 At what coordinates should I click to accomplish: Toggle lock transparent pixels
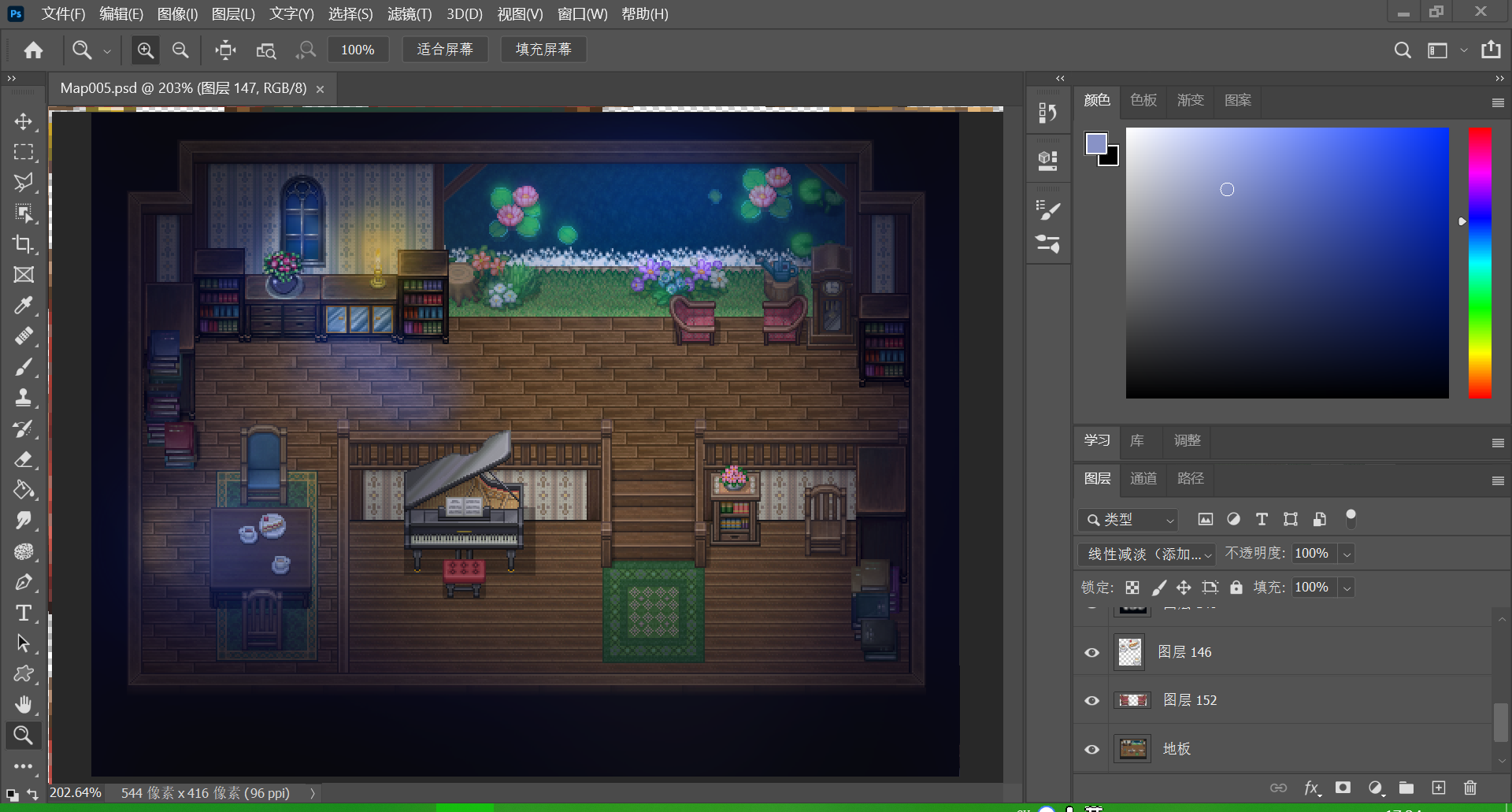(1132, 588)
